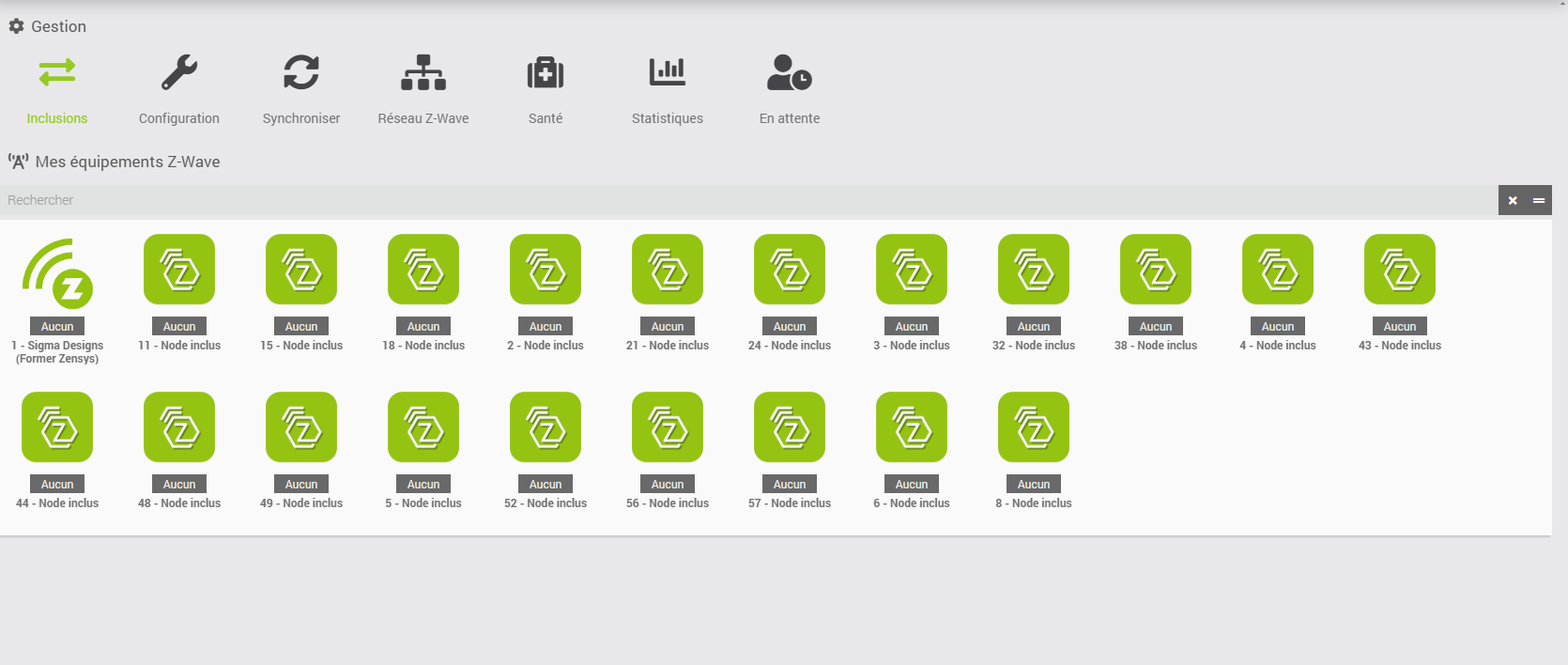1568x665 pixels.
Task: Click '21 - Node inclus' label
Action: click(668, 346)
